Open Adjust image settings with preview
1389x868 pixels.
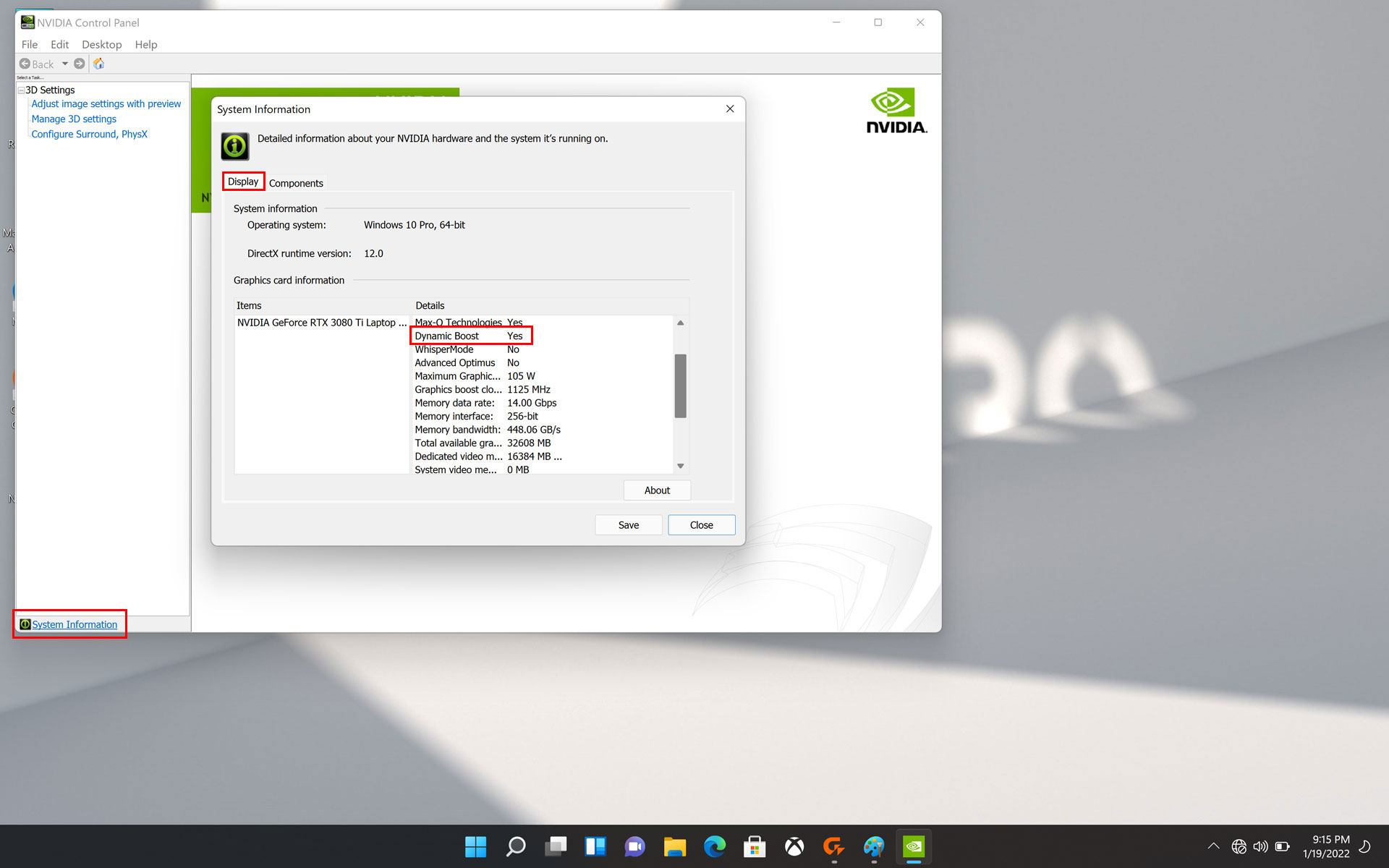[x=106, y=104]
